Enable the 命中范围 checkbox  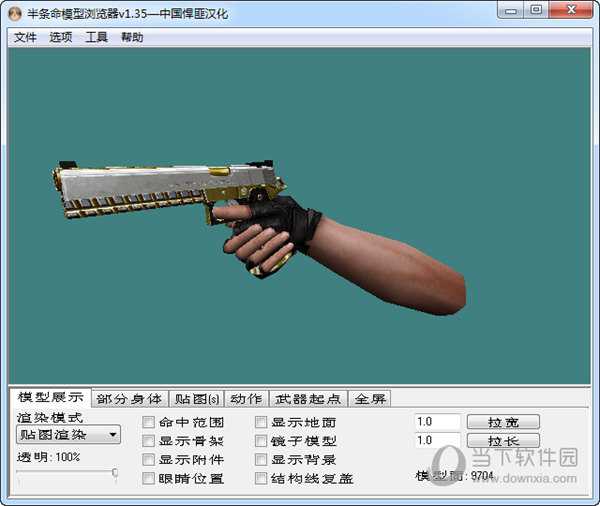point(148,423)
